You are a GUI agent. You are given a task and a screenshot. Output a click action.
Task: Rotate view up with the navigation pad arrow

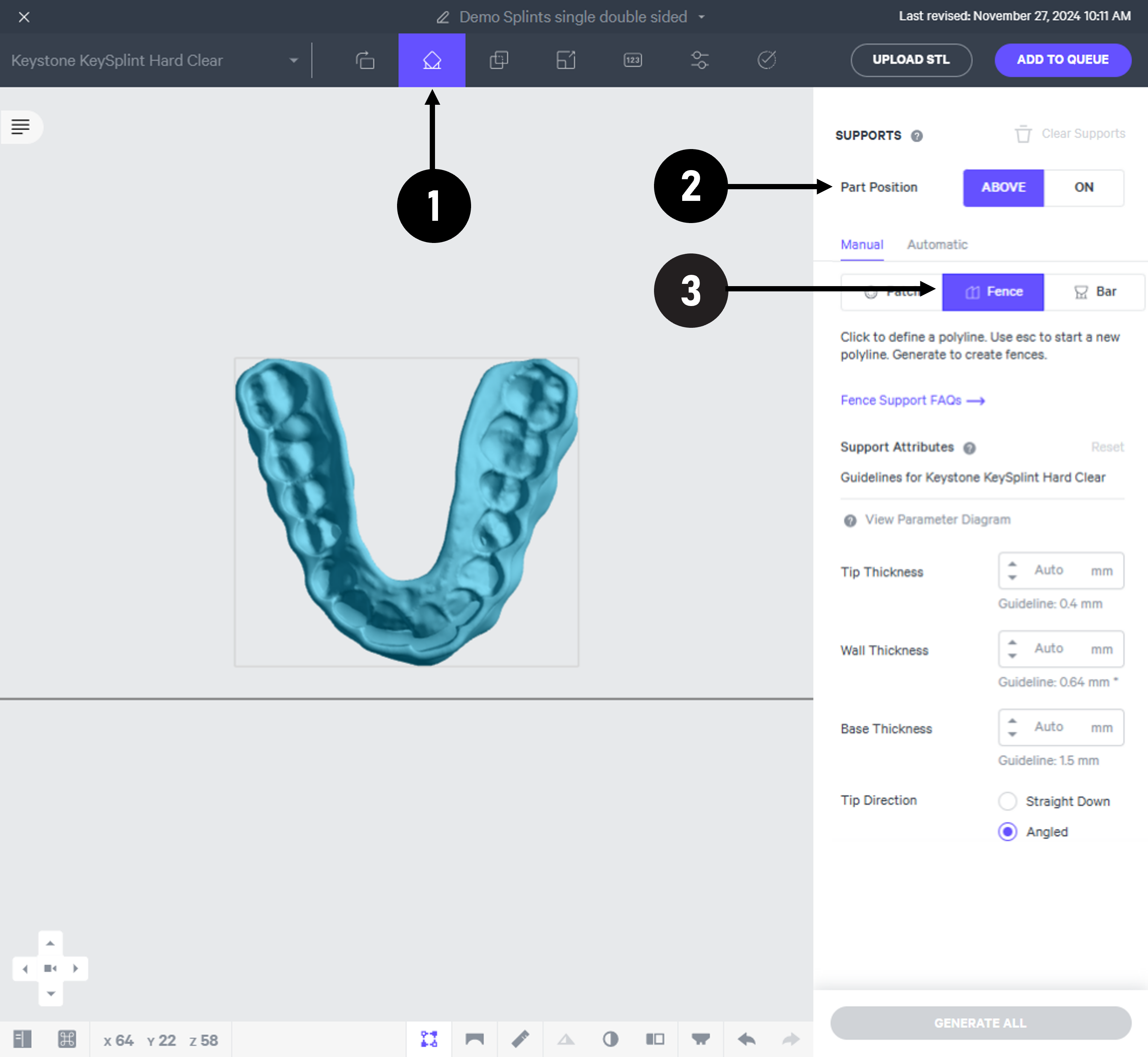click(x=50, y=943)
